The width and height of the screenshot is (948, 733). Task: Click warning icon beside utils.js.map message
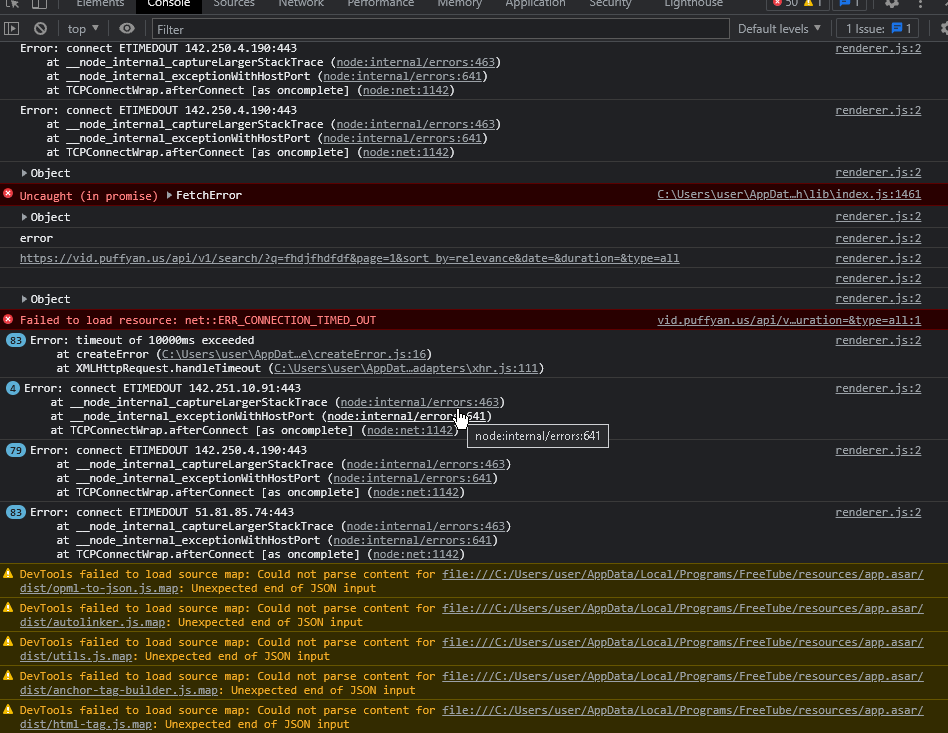tap(8, 641)
